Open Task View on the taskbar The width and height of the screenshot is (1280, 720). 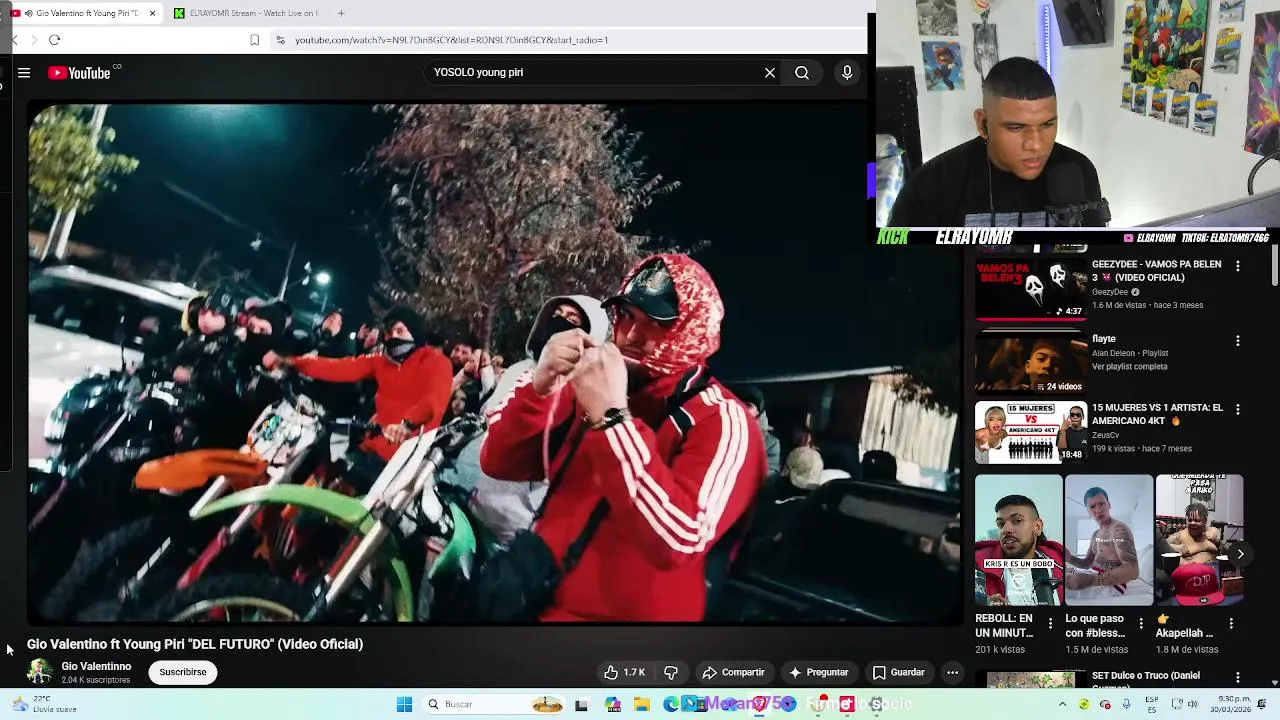581,705
